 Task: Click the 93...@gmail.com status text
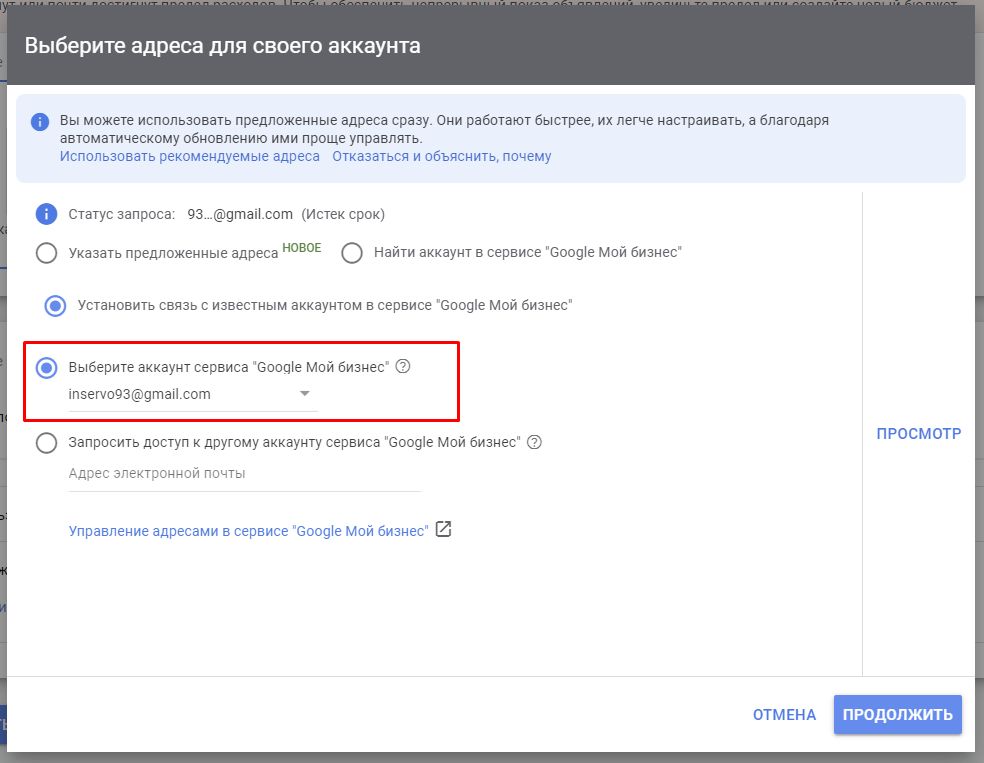[x=240, y=214]
